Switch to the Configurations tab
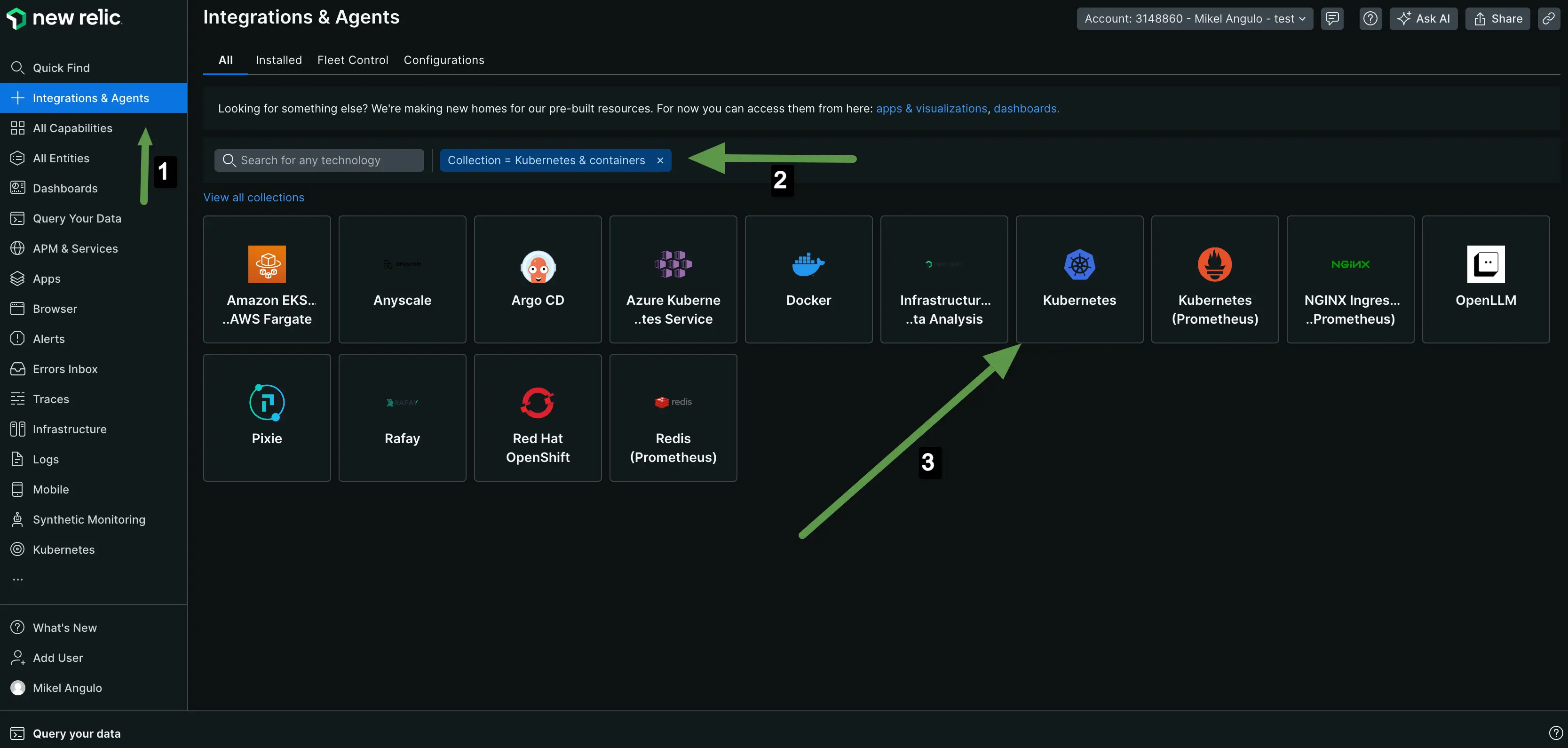Image resolution: width=1568 pixels, height=748 pixels. pyautogui.click(x=444, y=60)
